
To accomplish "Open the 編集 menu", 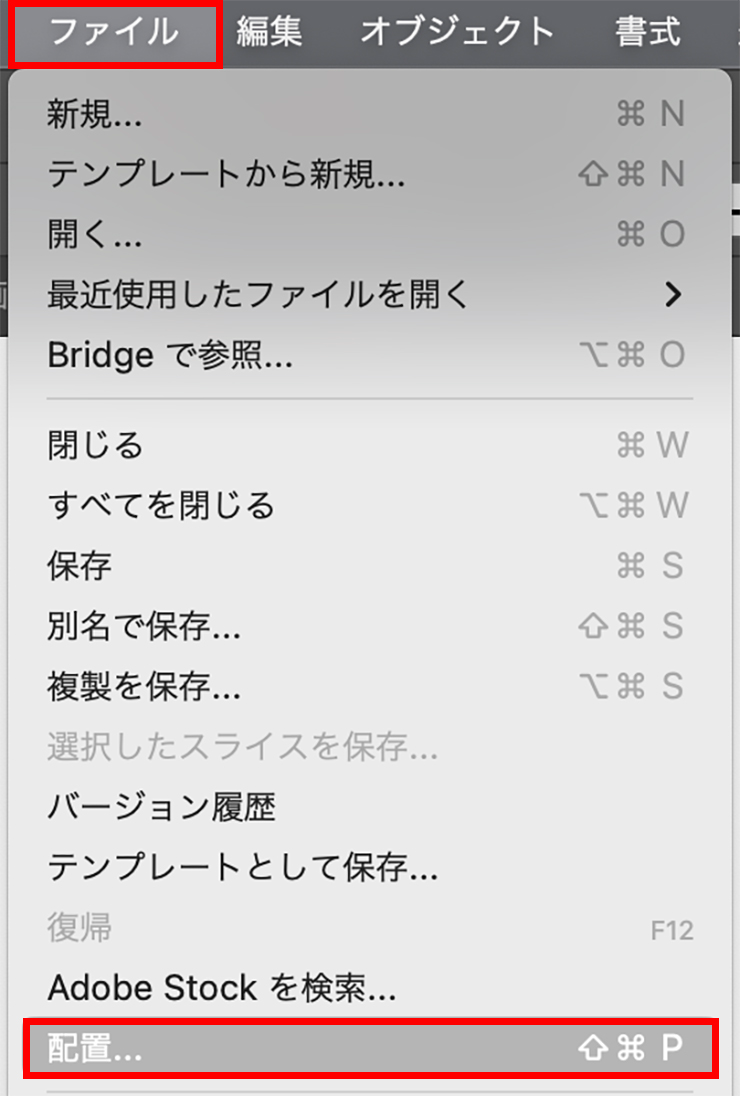I will [269, 31].
